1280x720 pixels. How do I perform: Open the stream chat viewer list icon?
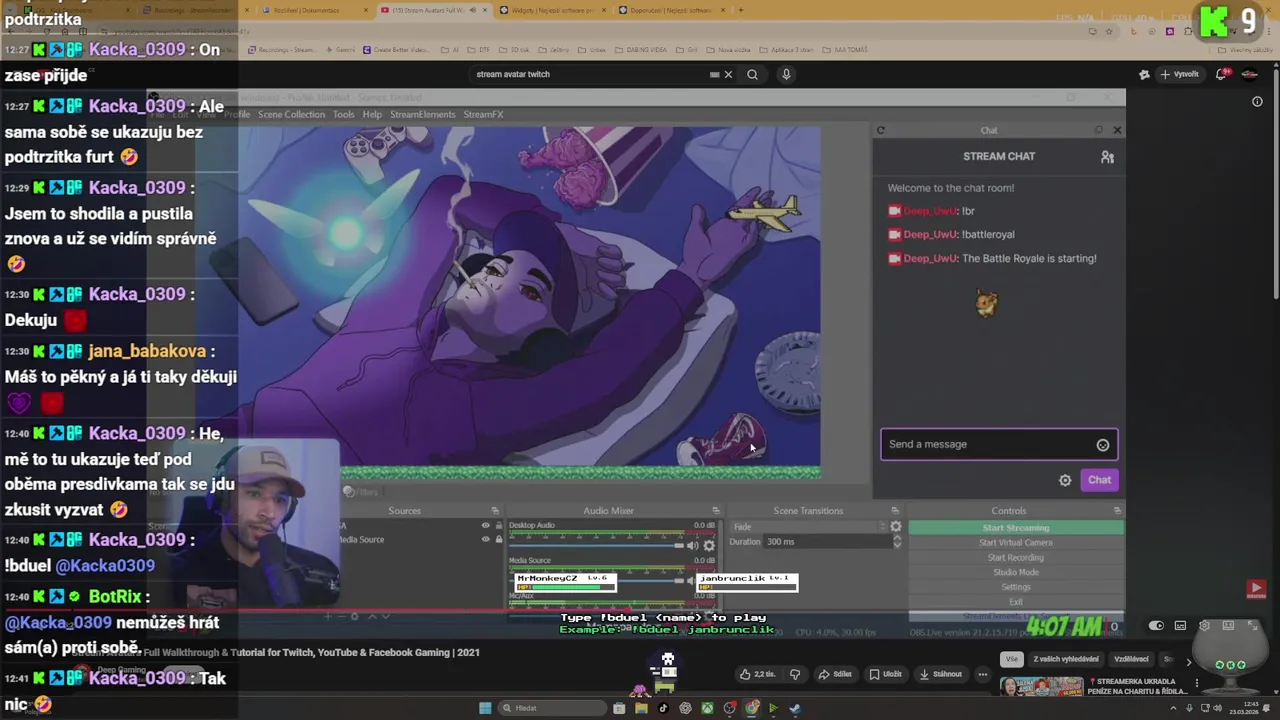pyautogui.click(x=1107, y=157)
